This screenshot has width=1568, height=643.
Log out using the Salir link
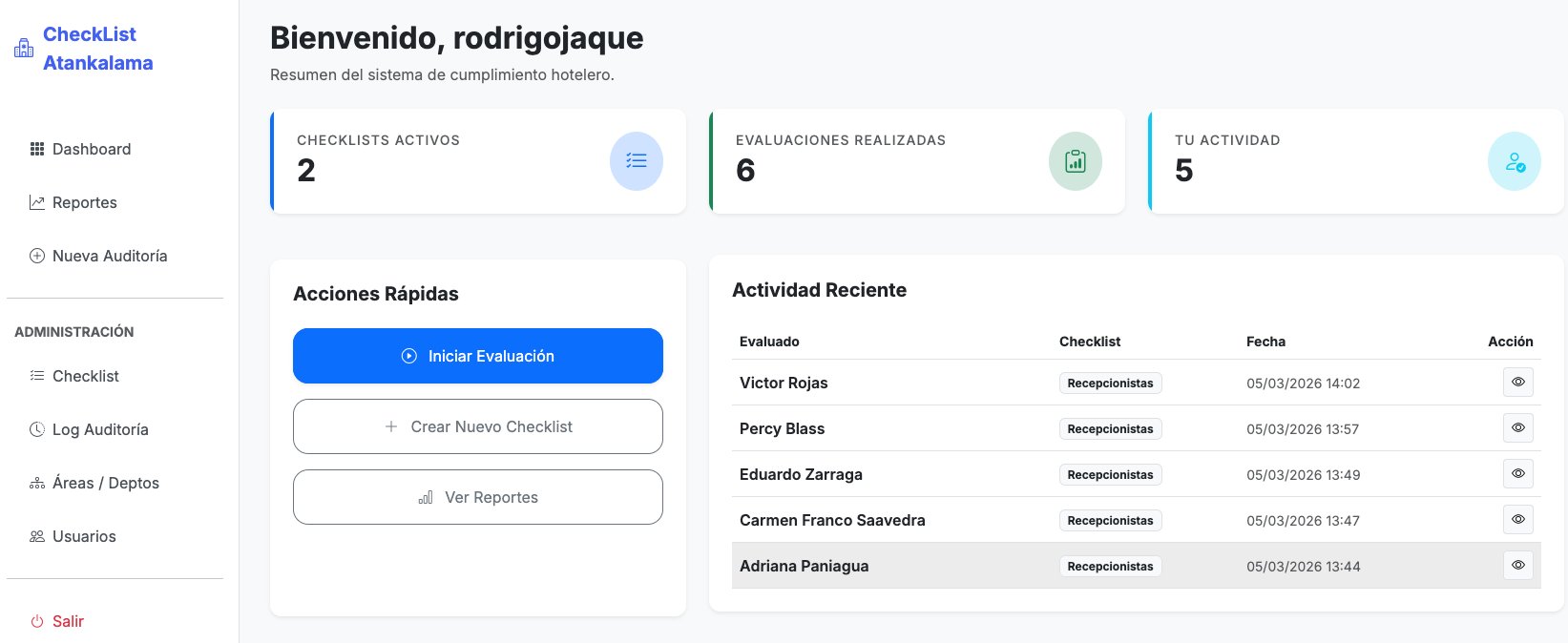click(x=67, y=621)
